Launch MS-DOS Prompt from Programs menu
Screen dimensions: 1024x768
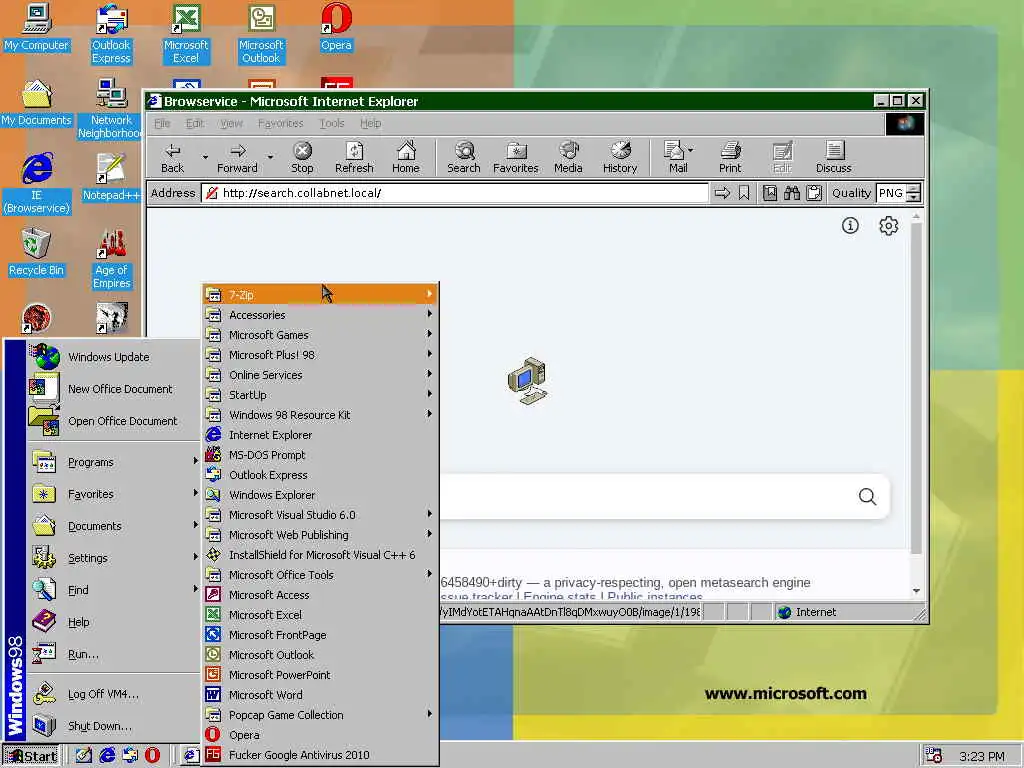(320, 455)
